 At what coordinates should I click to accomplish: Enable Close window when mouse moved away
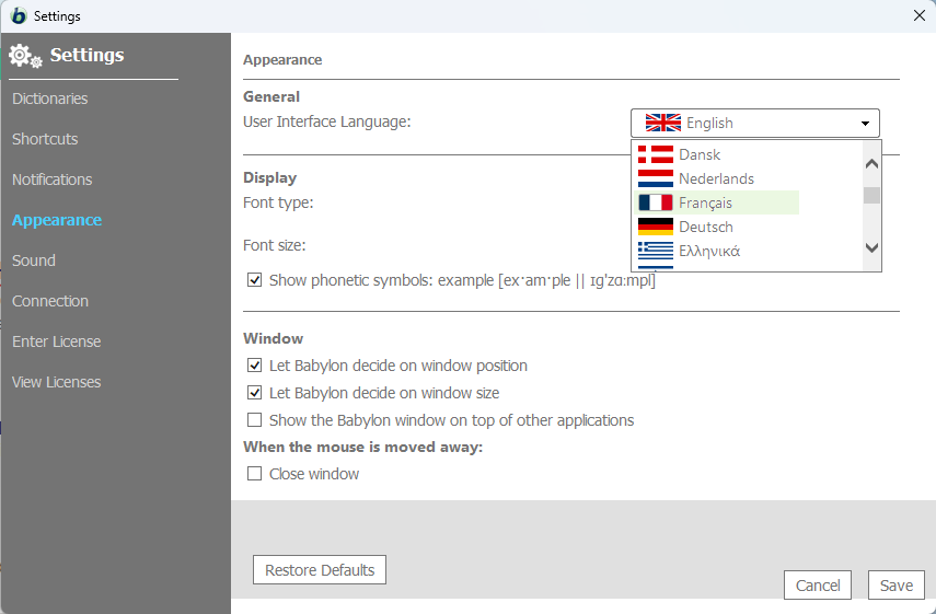coord(254,474)
